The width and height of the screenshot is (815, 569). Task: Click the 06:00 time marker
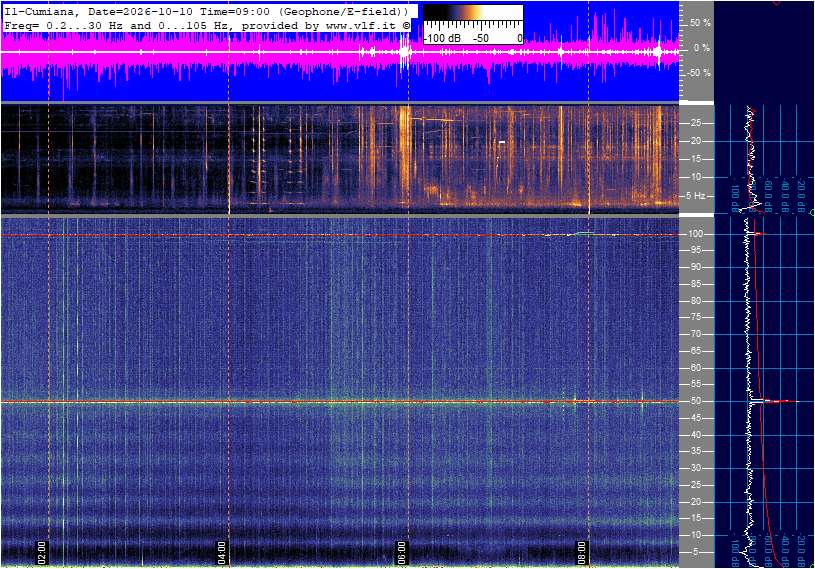click(402, 552)
